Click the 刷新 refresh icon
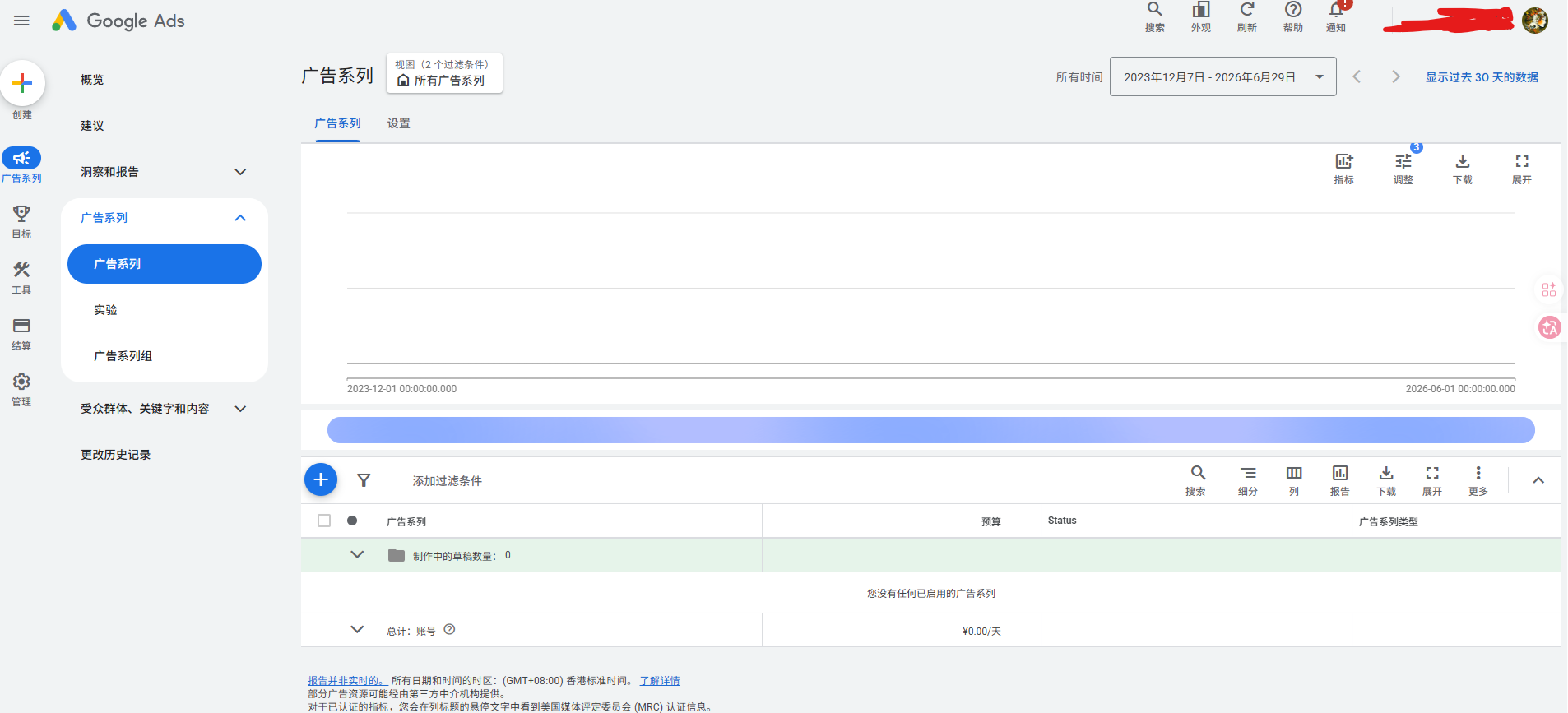 pyautogui.click(x=1247, y=16)
